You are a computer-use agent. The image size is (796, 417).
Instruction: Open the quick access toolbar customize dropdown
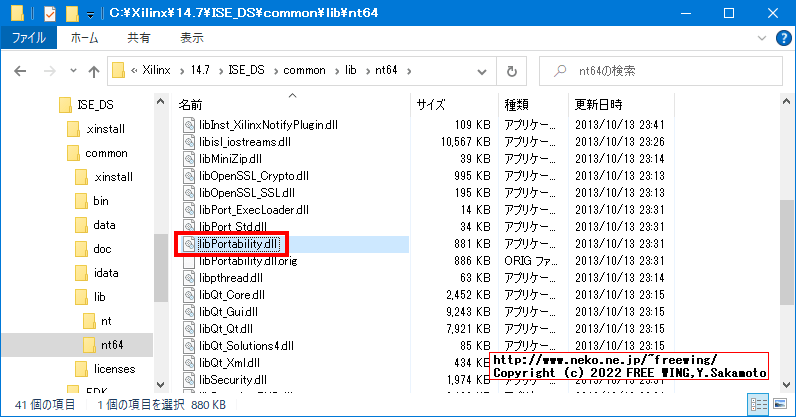click(90, 15)
